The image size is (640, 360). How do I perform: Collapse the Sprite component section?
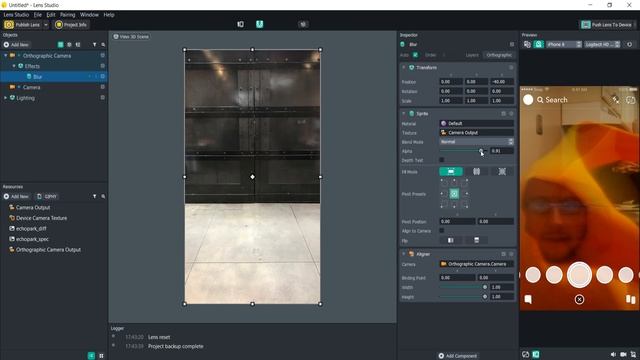[404, 113]
